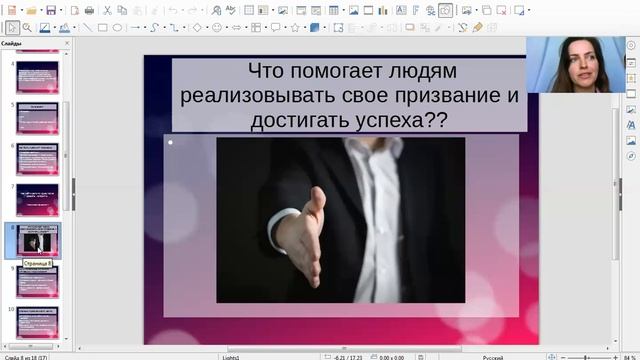Select the Line drawing tool
The image size is (640, 360).
point(87,28)
